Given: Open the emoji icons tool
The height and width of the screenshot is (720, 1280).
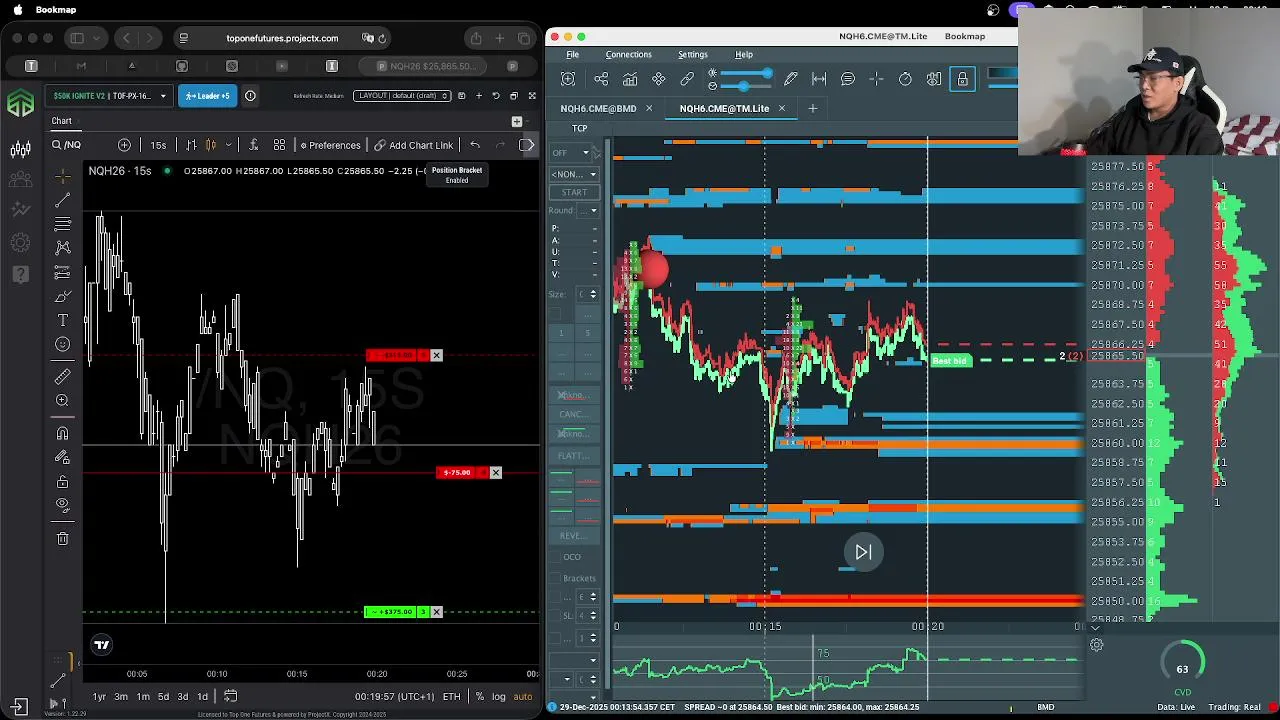Looking at the screenshot, I should point(62,344).
